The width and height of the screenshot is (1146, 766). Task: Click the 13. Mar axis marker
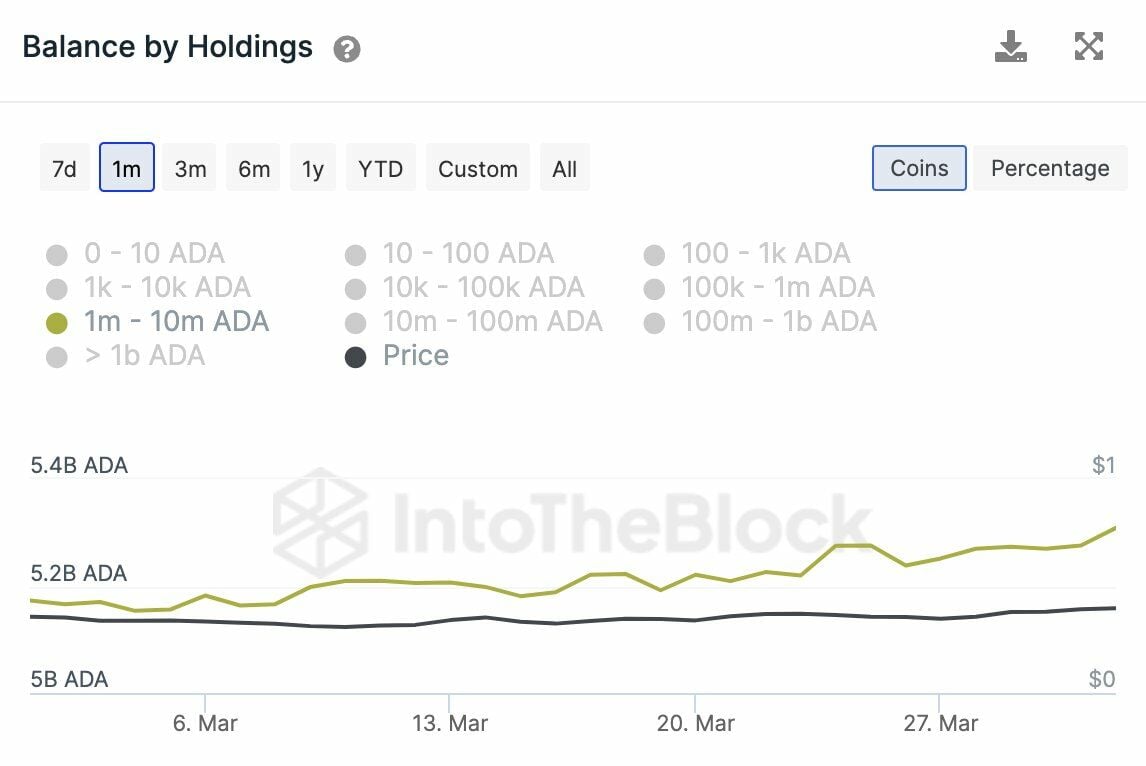pos(450,722)
